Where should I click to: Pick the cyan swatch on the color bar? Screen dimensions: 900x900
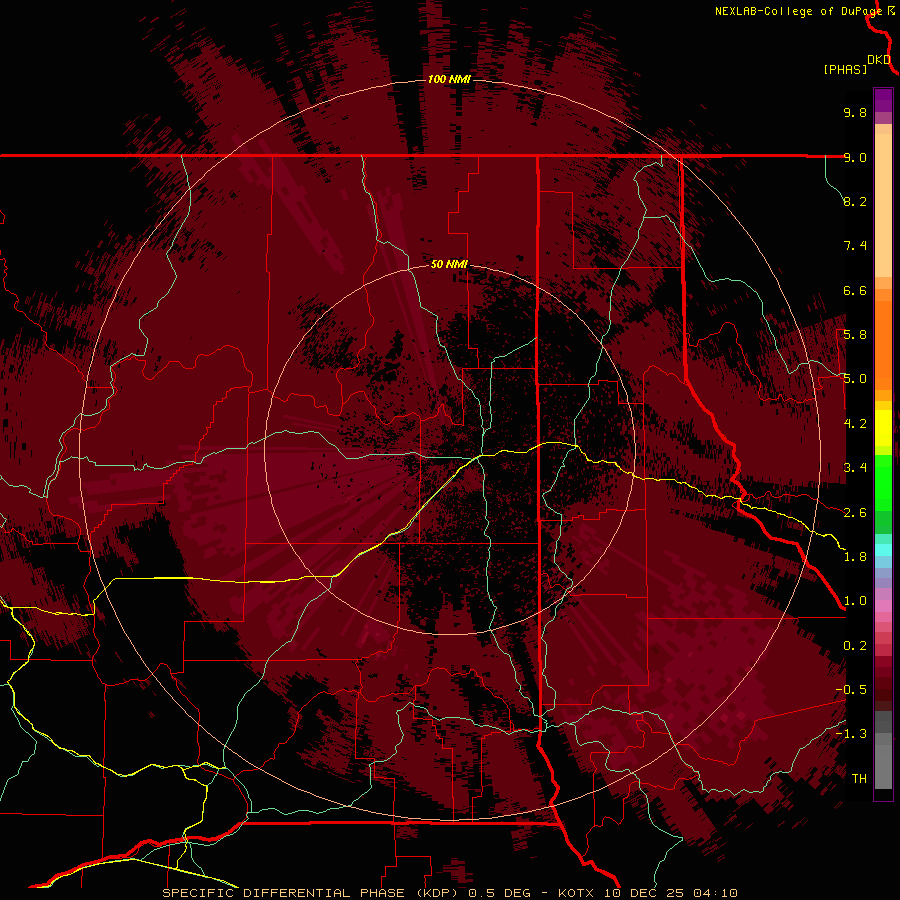coord(883,550)
